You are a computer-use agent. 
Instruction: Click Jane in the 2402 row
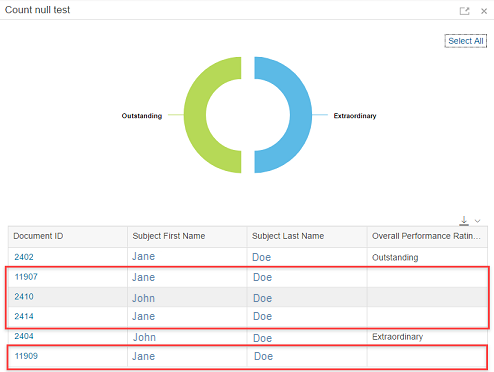coord(144,256)
